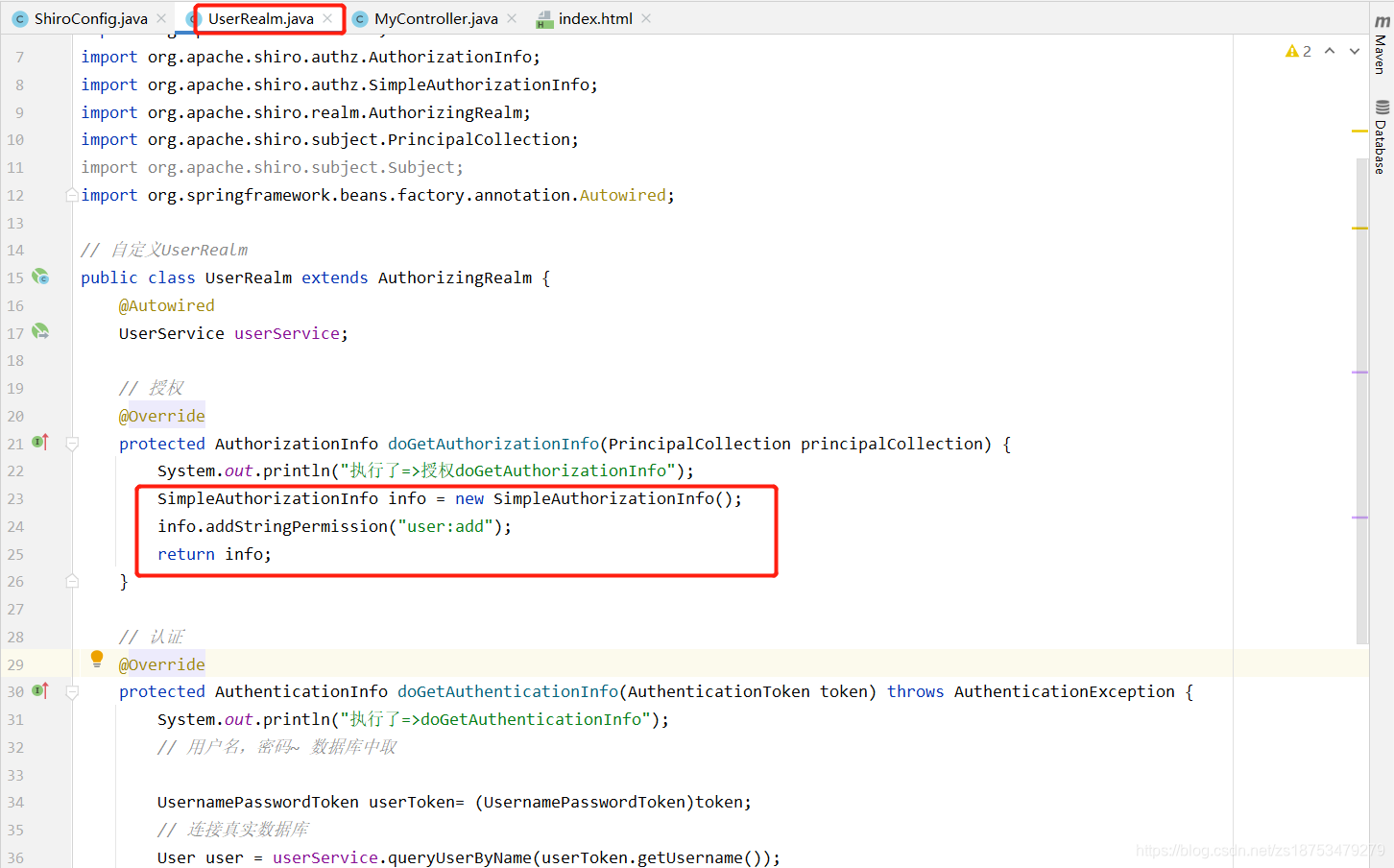The height and width of the screenshot is (868, 1394).
Task: Collapse doGetAuthenticationInfo method fold at line 30
Action: click(72, 691)
